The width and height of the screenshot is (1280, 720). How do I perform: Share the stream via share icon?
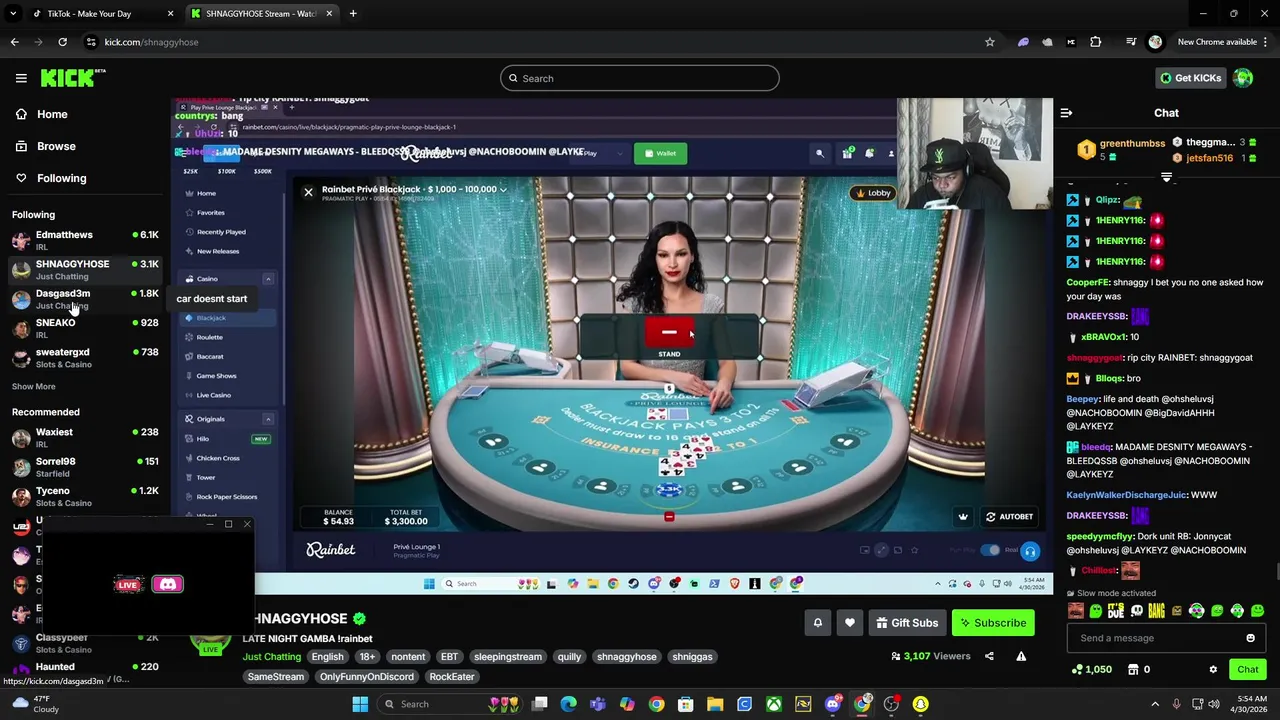click(989, 656)
